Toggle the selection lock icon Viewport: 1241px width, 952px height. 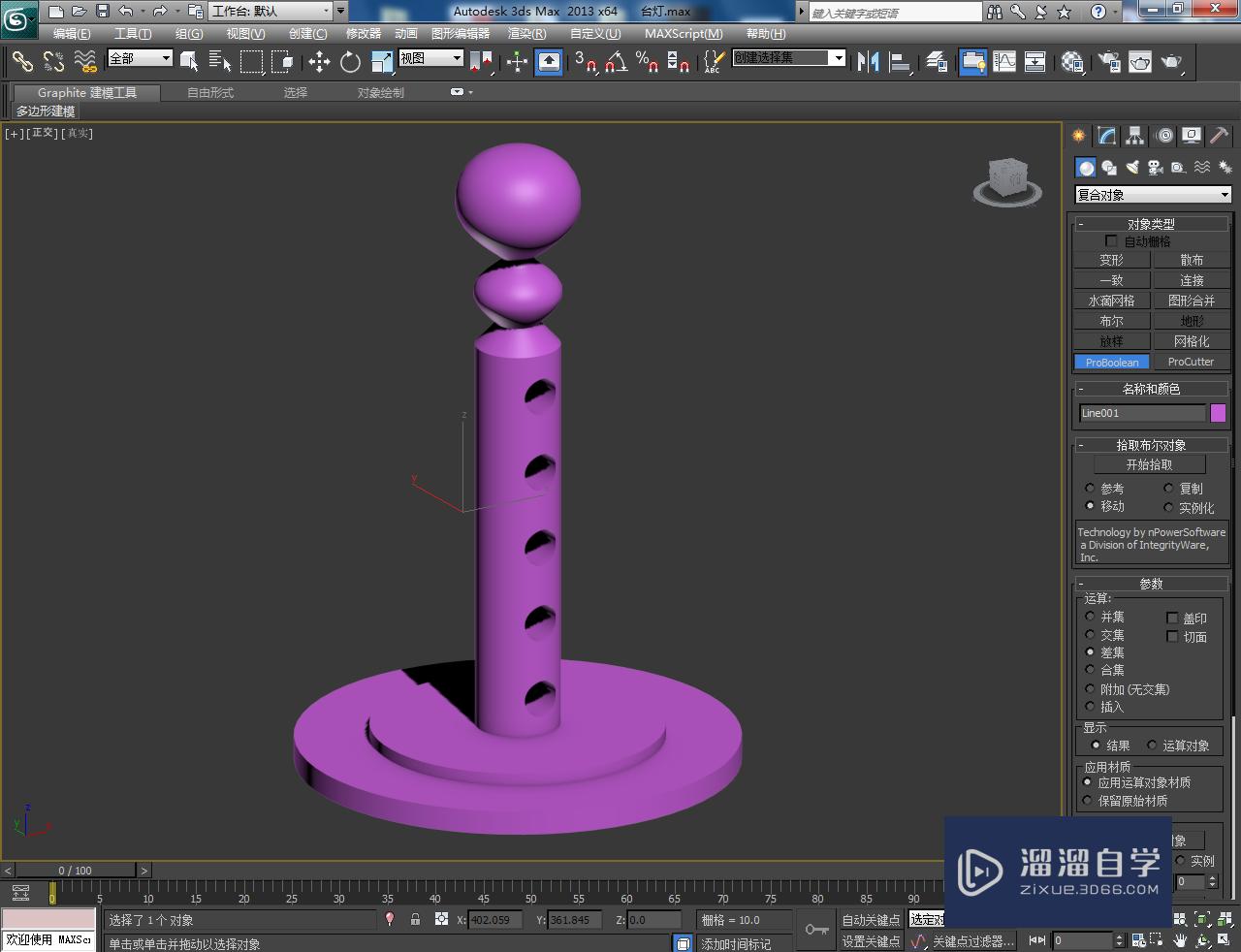415,919
